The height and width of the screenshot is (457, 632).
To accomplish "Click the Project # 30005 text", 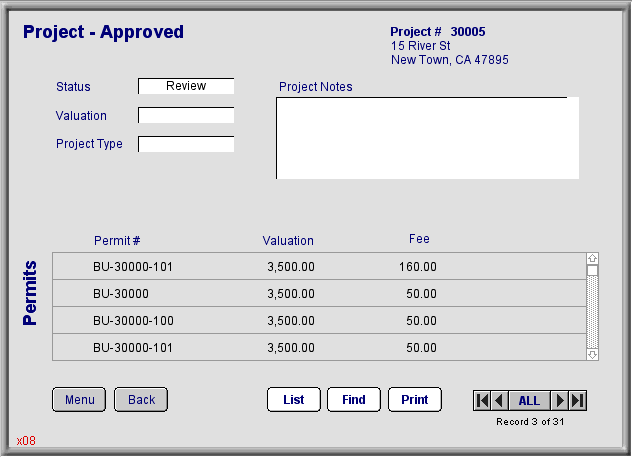I will [x=438, y=31].
